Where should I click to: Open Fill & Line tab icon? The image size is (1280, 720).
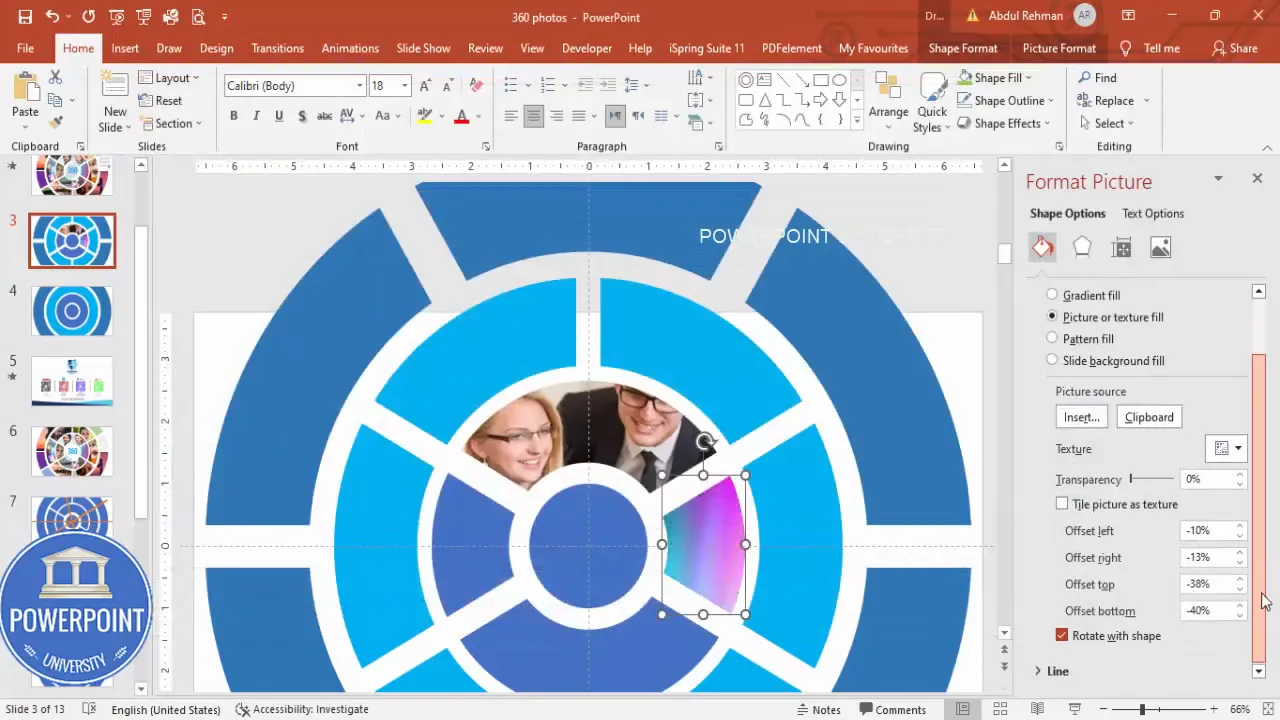click(1043, 247)
